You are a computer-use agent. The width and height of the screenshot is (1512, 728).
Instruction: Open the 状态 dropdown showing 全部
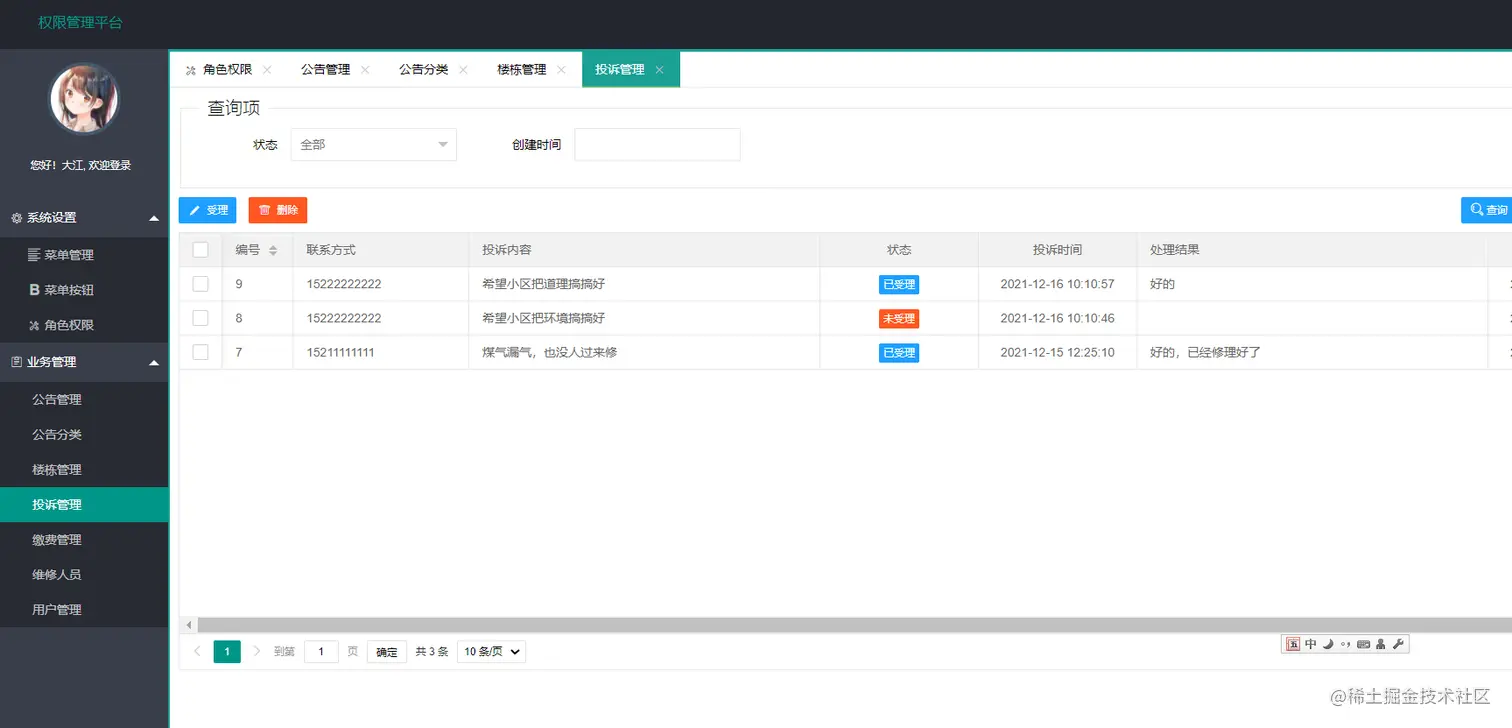pos(374,145)
